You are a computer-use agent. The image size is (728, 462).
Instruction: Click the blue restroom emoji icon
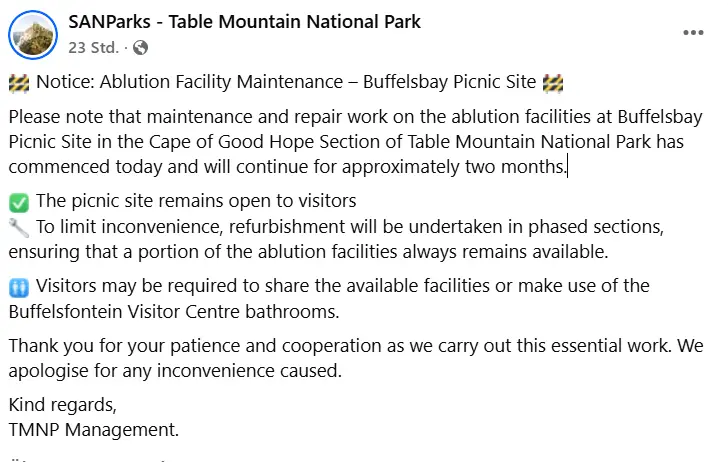pos(19,287)
